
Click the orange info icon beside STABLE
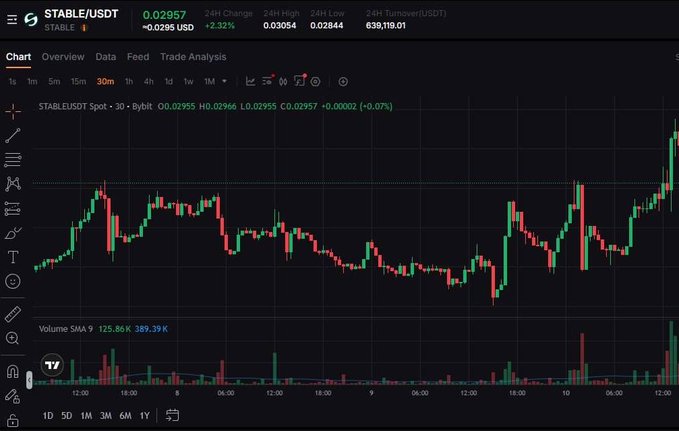[84, 27]
